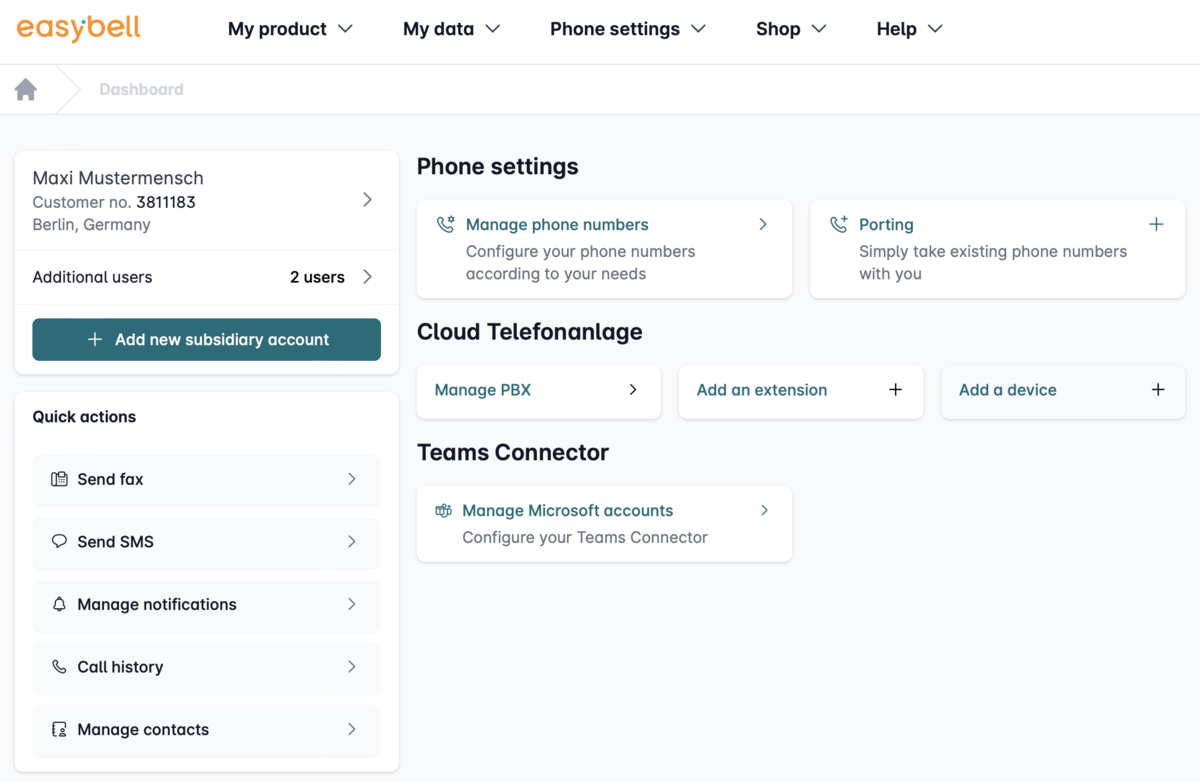1200x782 pixels.
Task: Click chevron on Manage phone numbers card
Action: [763, 224]
